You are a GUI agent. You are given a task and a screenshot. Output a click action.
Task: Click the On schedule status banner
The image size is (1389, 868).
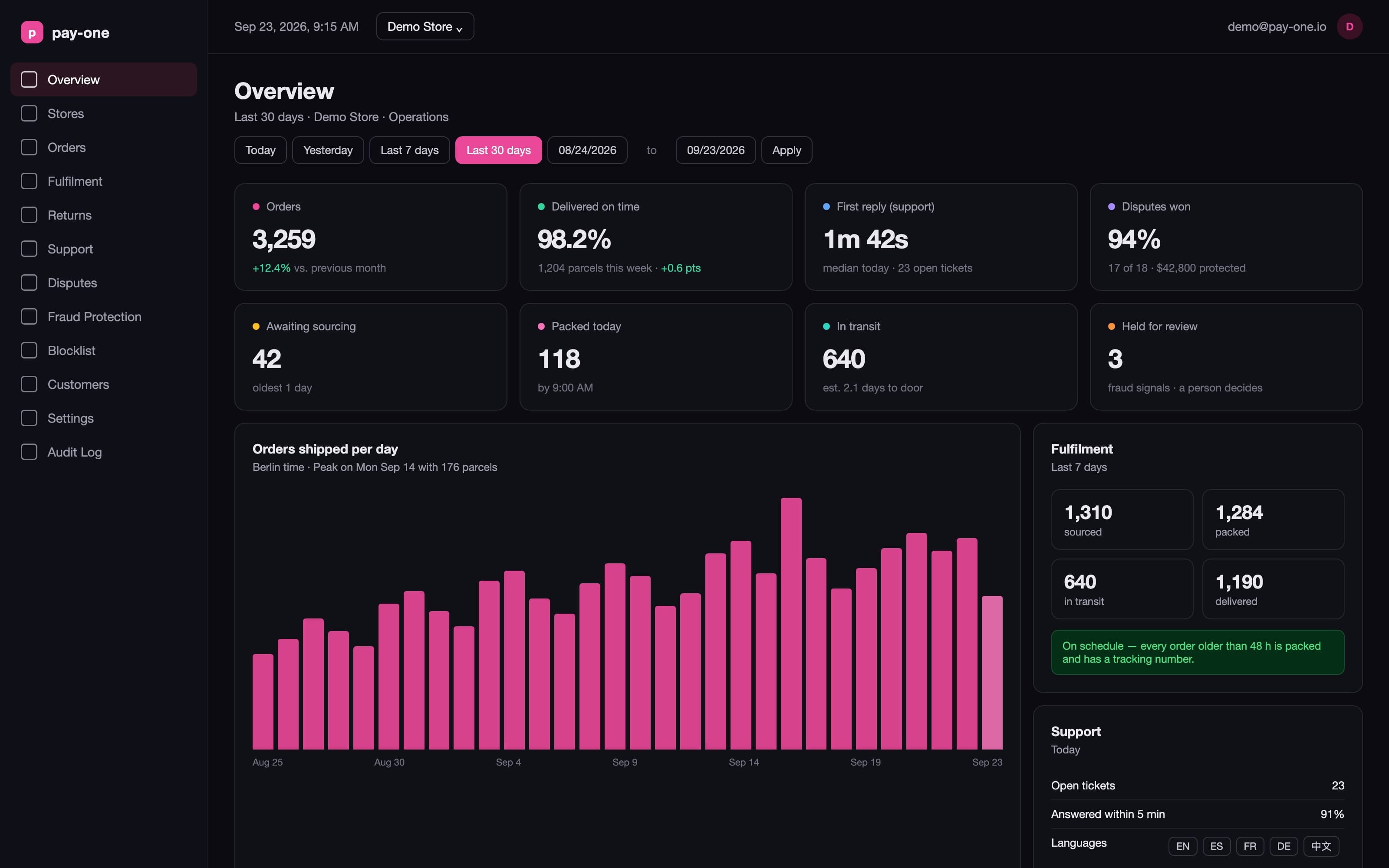coord(1197,652)
